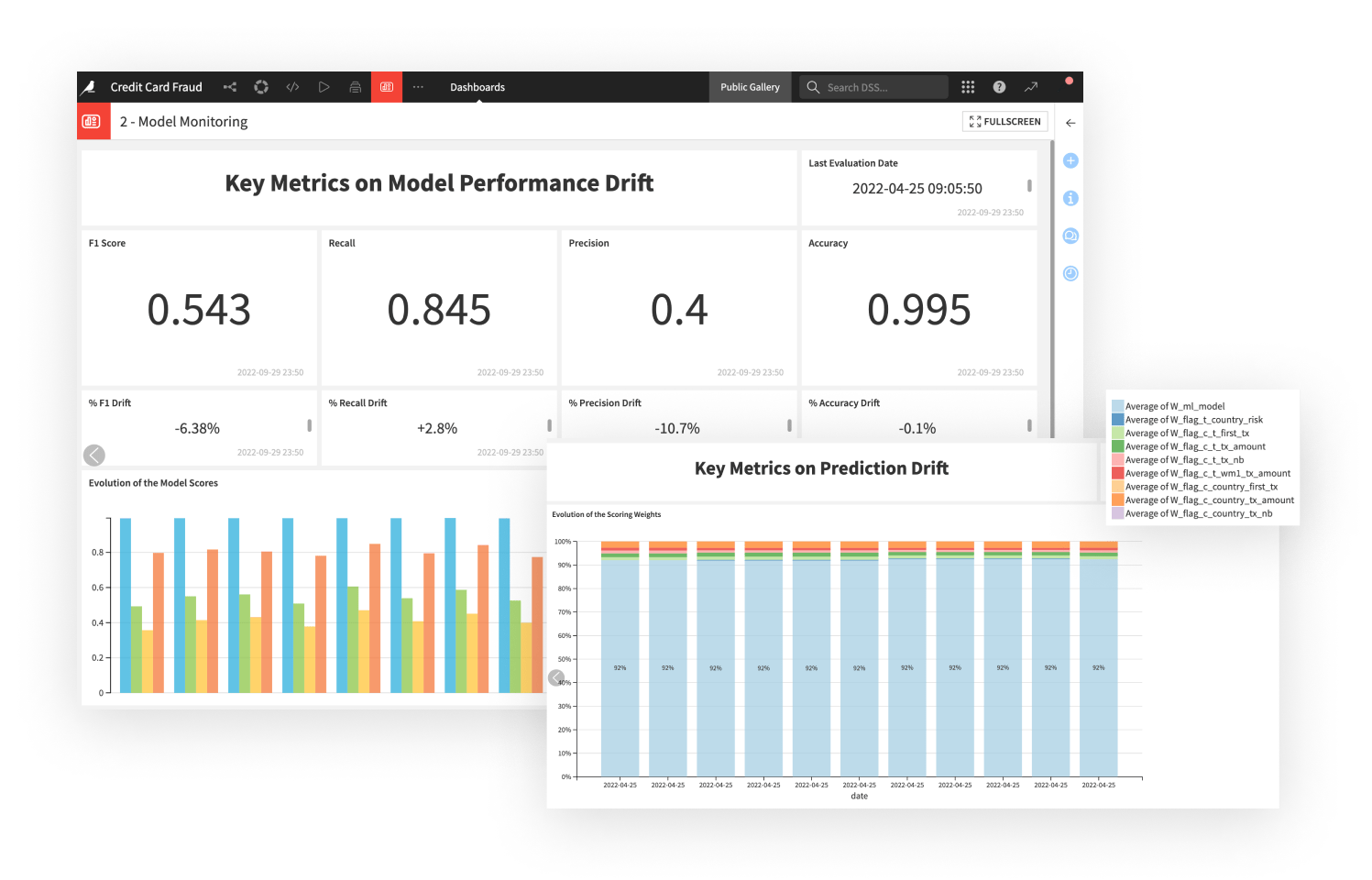This screenshot has width=1372, height=880.
Task: Click the -6.38% F1 drift value
Action: pos(197,428)
